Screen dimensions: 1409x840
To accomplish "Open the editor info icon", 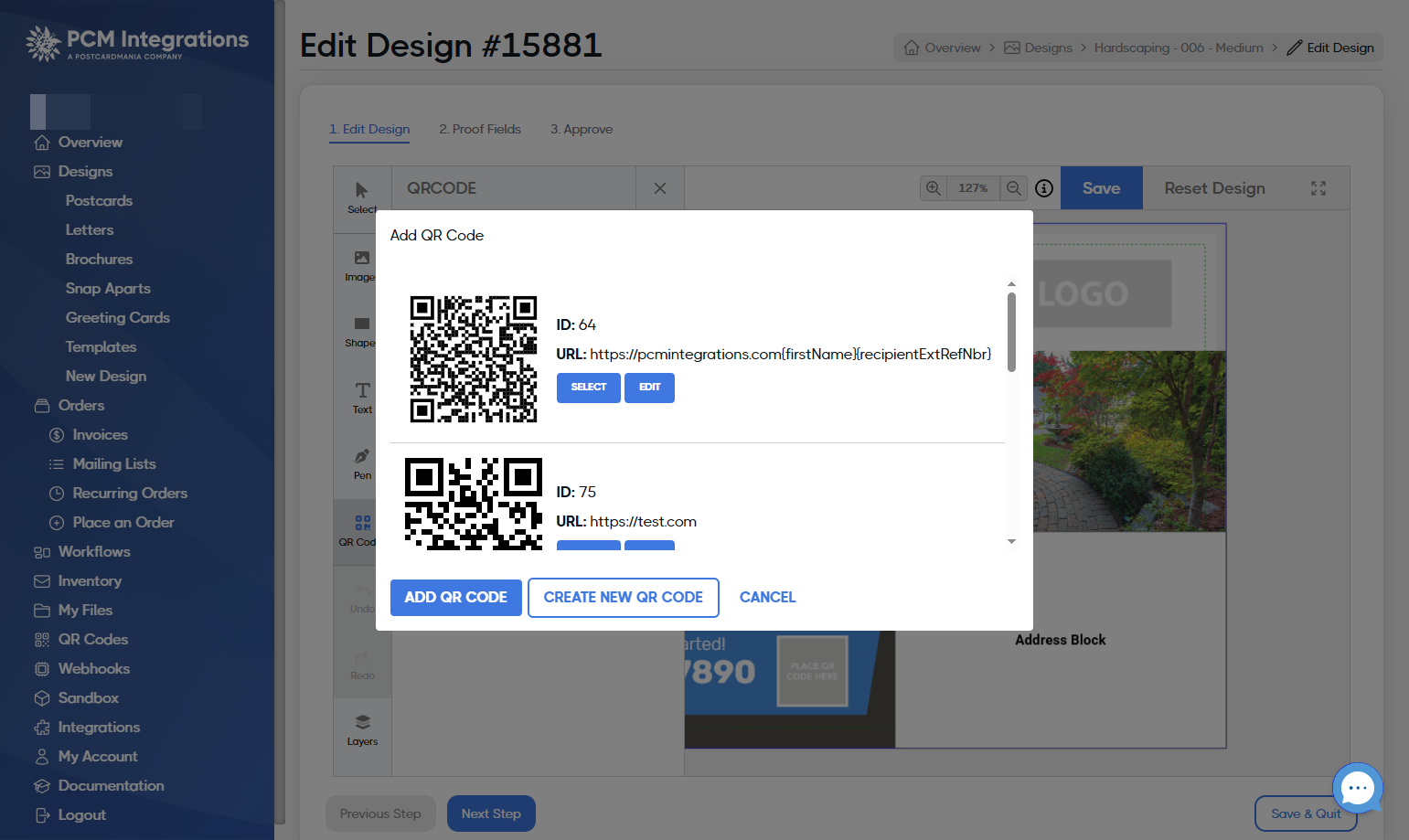I will click(1044, 188).
